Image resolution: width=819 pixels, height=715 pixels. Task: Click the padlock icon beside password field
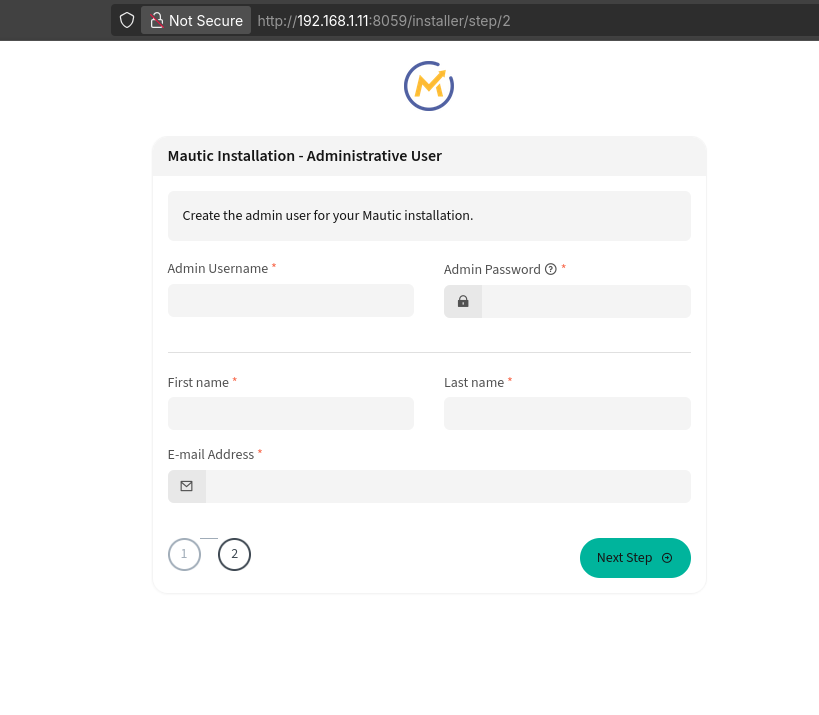tap(463, 301)
